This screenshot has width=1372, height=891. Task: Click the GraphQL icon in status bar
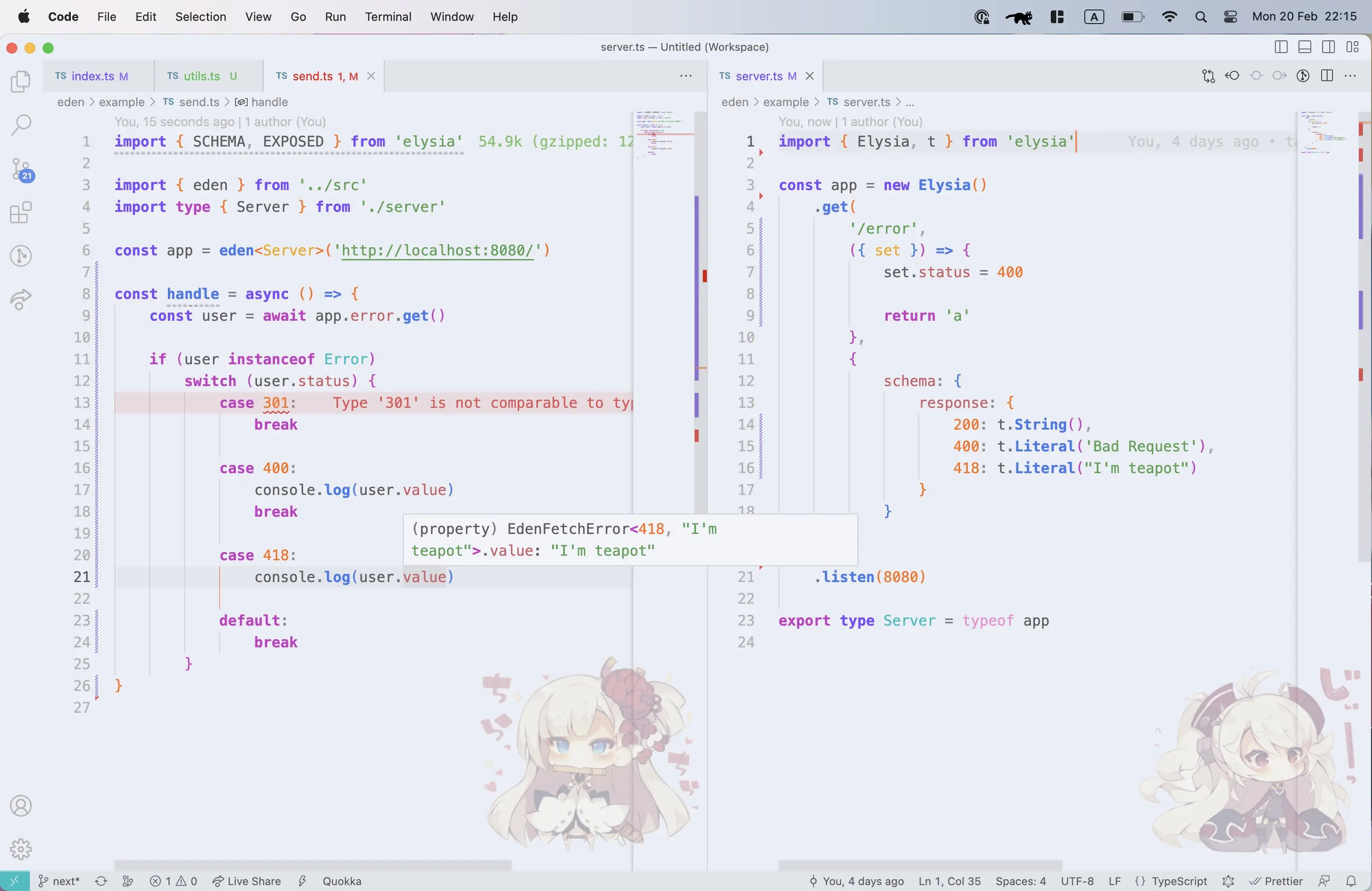coord(1228,881)
